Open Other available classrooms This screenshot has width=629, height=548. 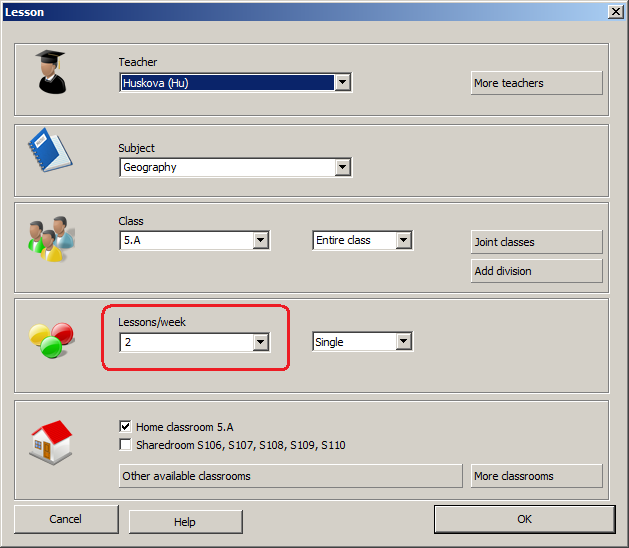pyautogui.click(x=290, y=476)
